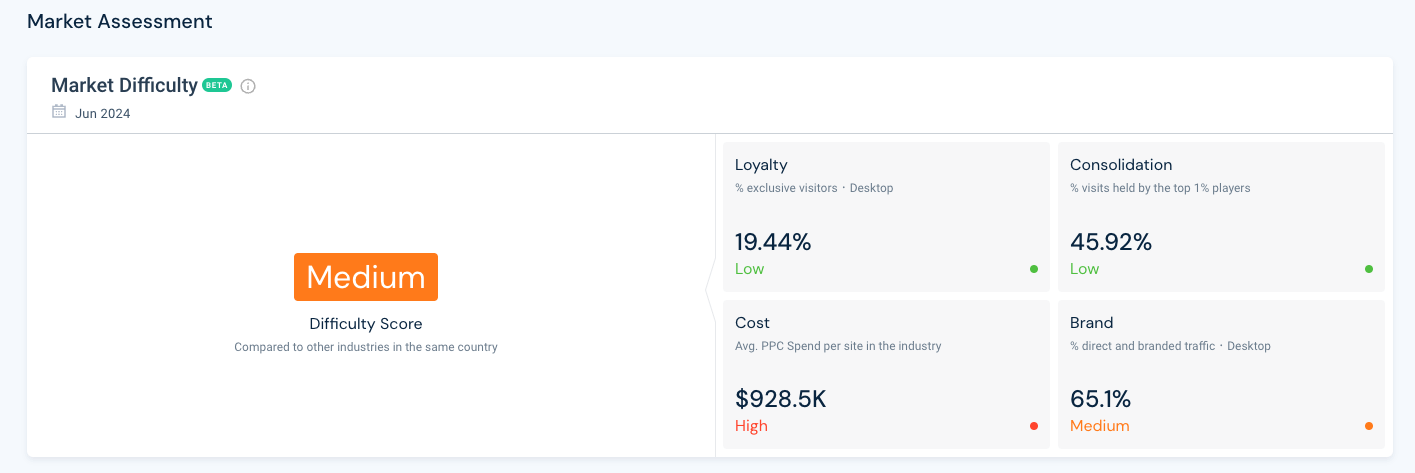Click the green status dot in Loyalty card
This screenshot has height=473, width=1415.
[x=1033, y=269]
